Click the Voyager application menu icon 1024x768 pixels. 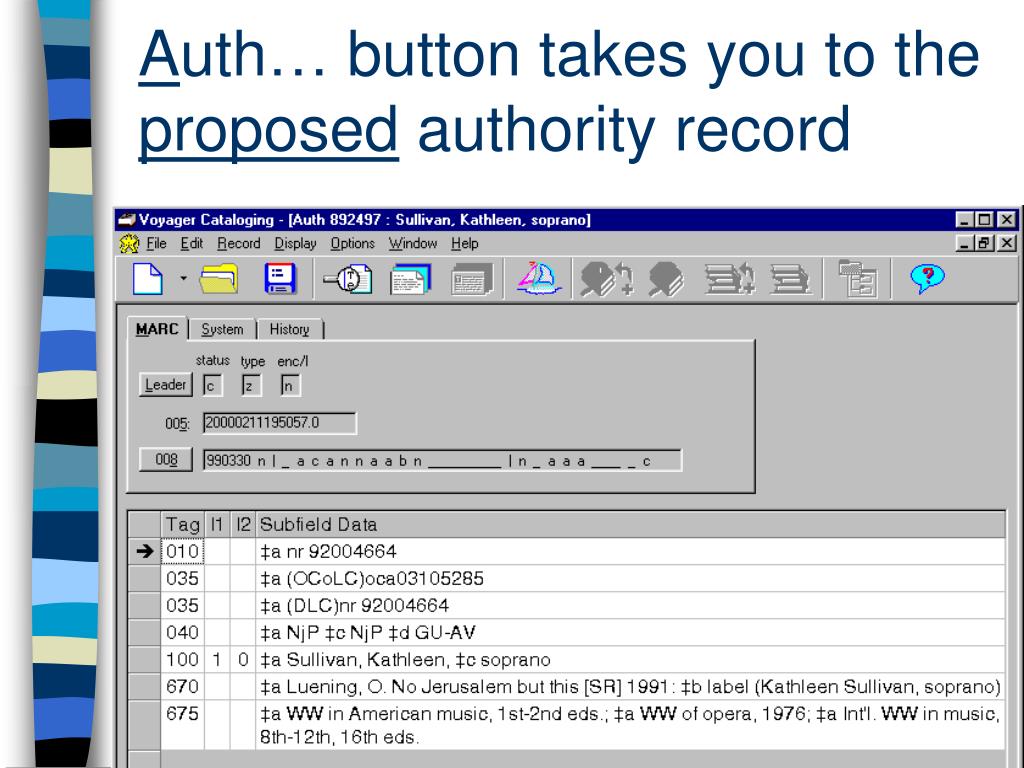129,244
